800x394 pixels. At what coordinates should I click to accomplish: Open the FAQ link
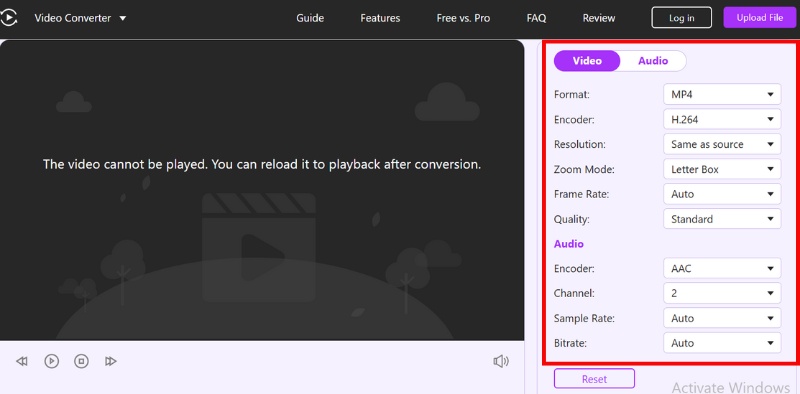536,18
